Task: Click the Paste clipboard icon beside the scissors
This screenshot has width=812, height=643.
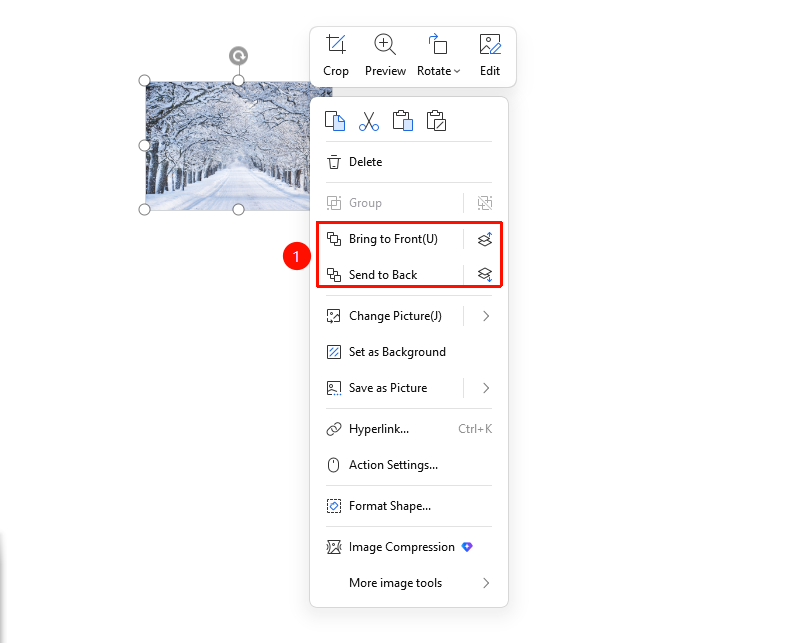Action: click(402, 121)
